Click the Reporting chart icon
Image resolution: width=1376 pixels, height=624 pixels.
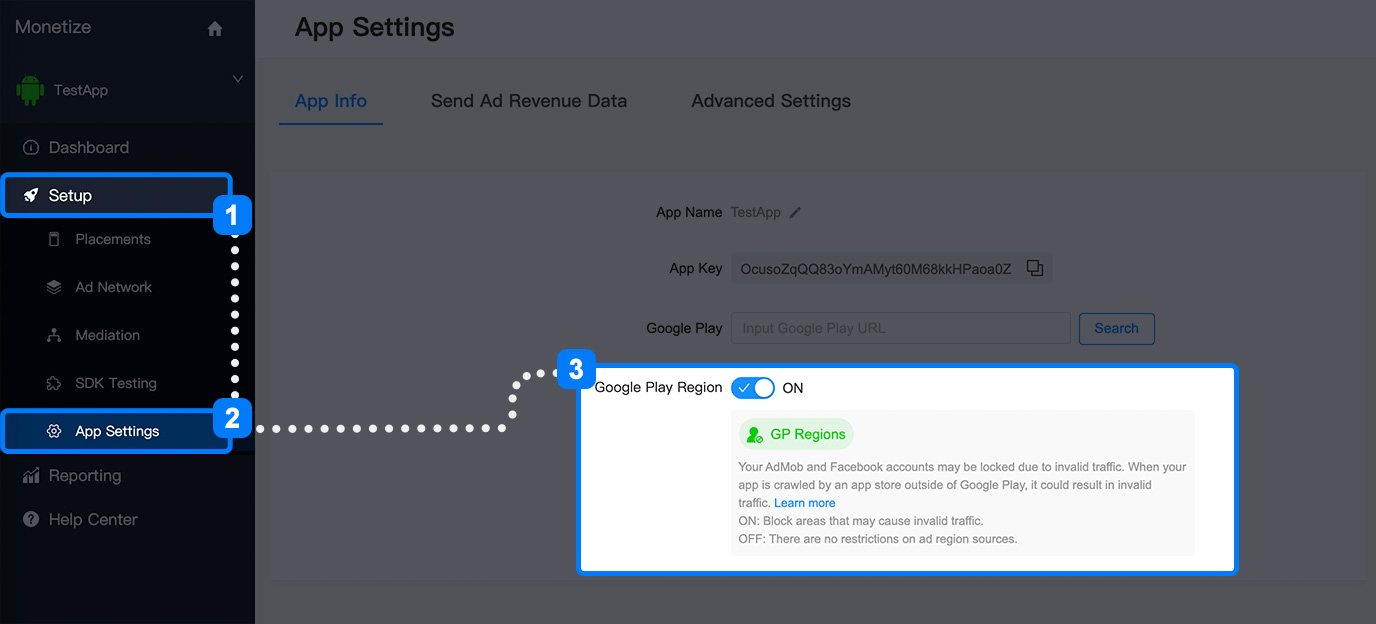(x=31, y=475)
